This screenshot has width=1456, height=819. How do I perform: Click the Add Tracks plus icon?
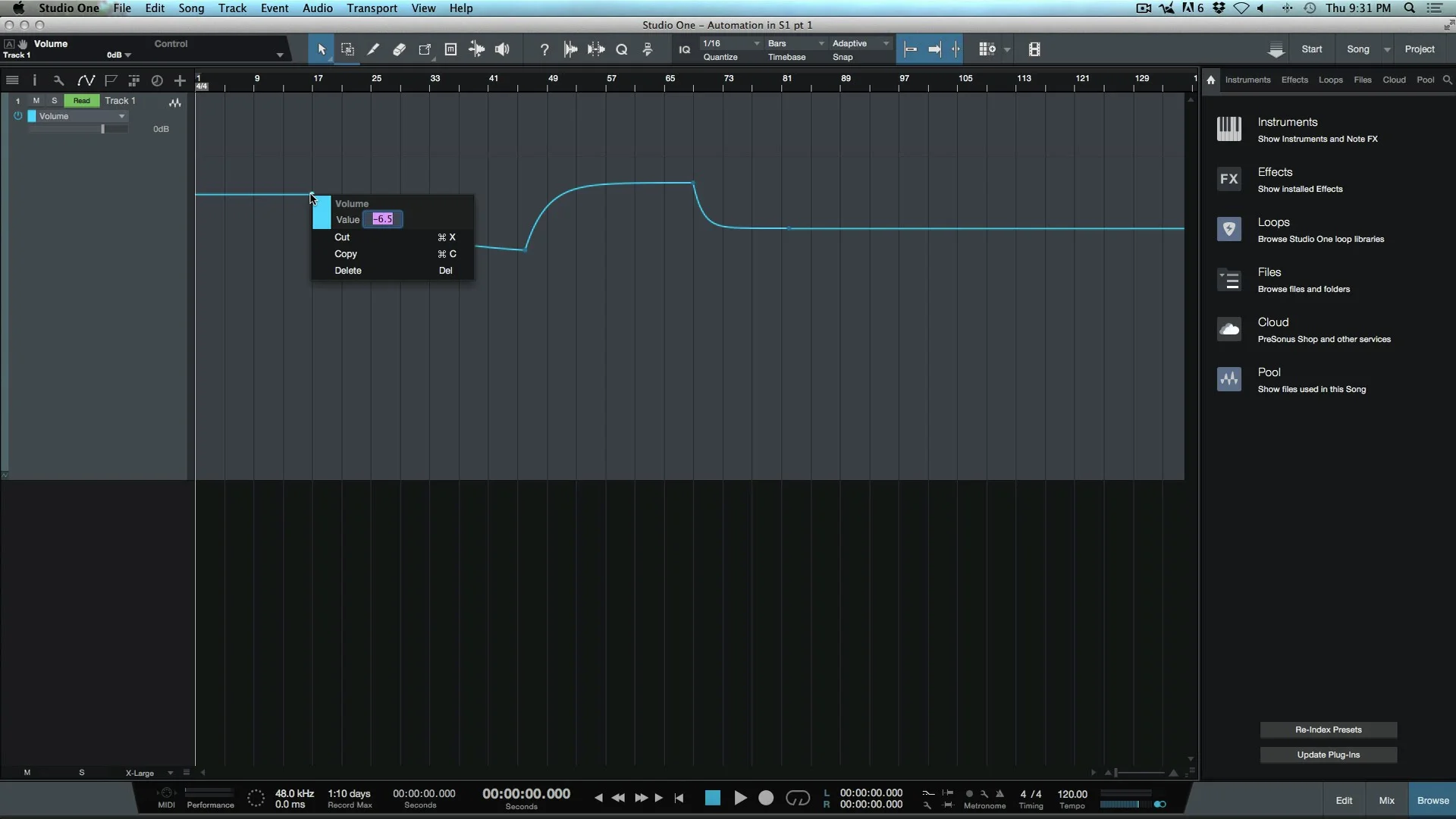180,80
